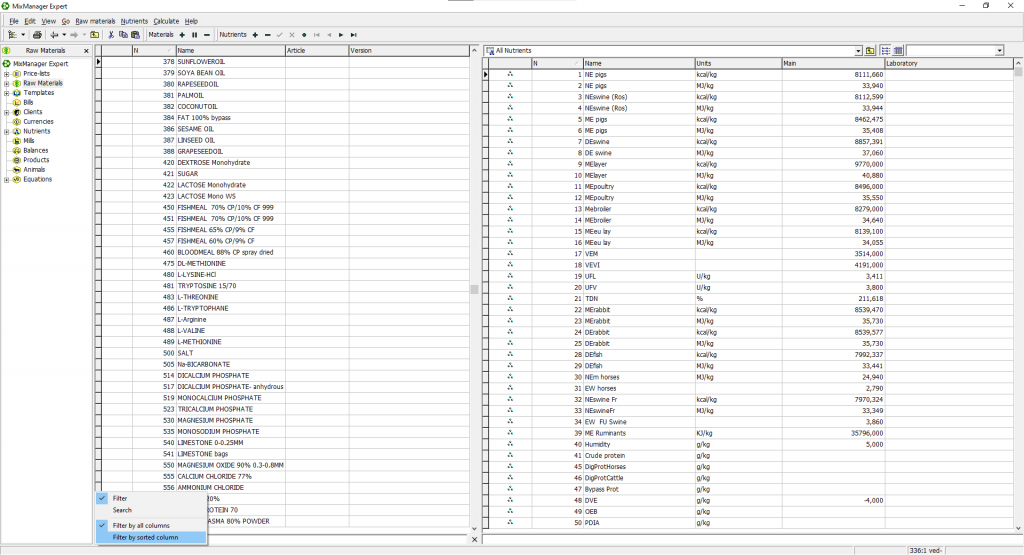1024x555 pixels.
Task: Close the Raw Materials side panel
Action: (86, 50)
